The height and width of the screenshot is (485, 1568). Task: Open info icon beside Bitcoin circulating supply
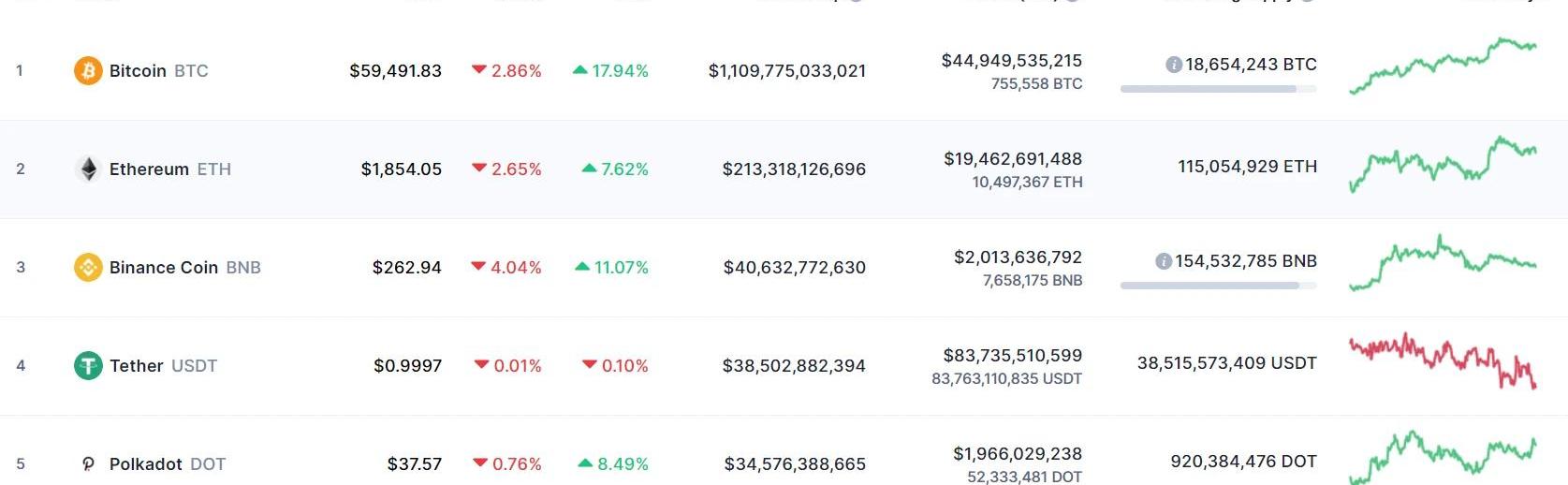pos(1173,65)
